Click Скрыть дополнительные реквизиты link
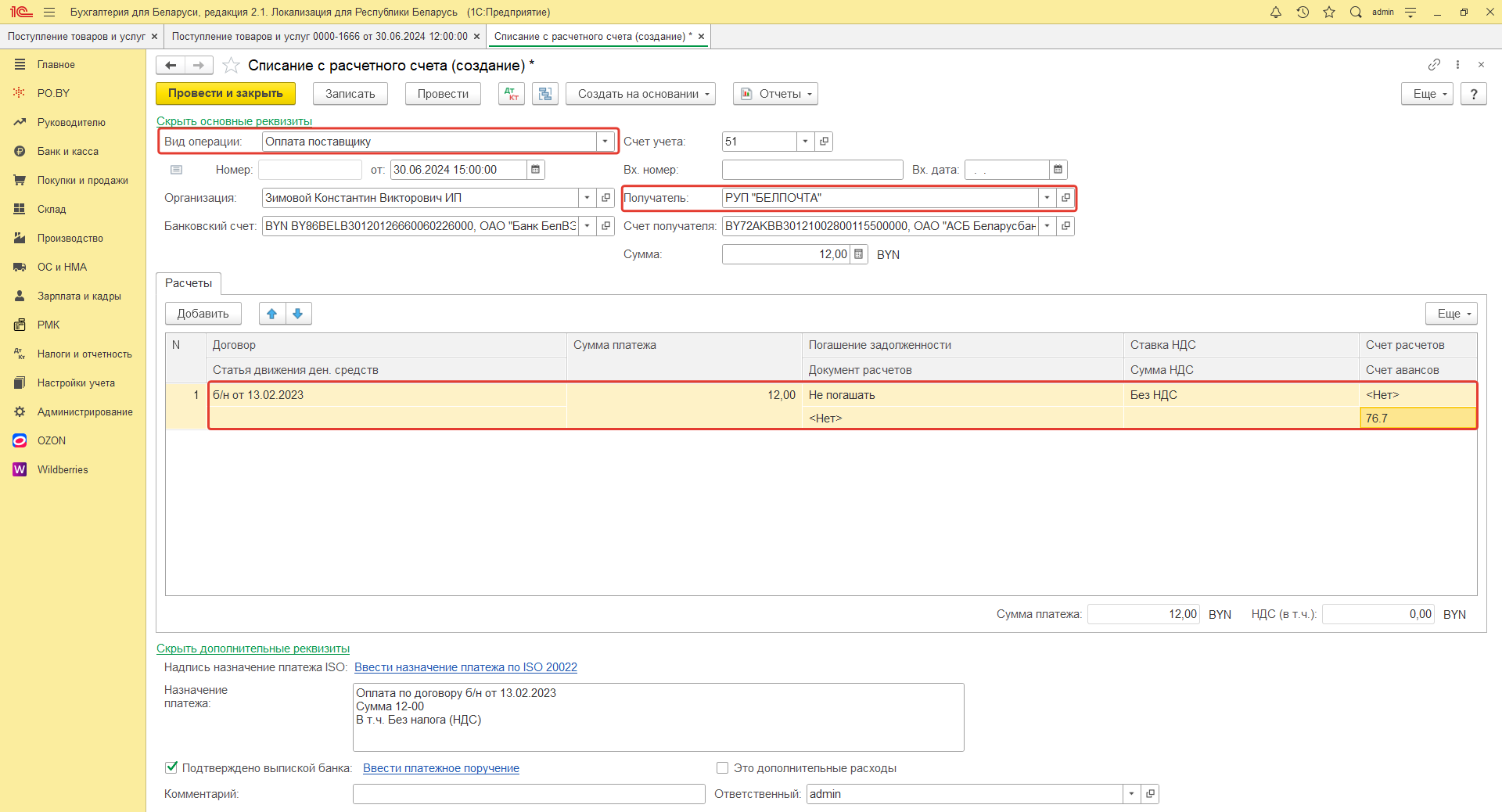1502x812 pixels. pos(253,649)
